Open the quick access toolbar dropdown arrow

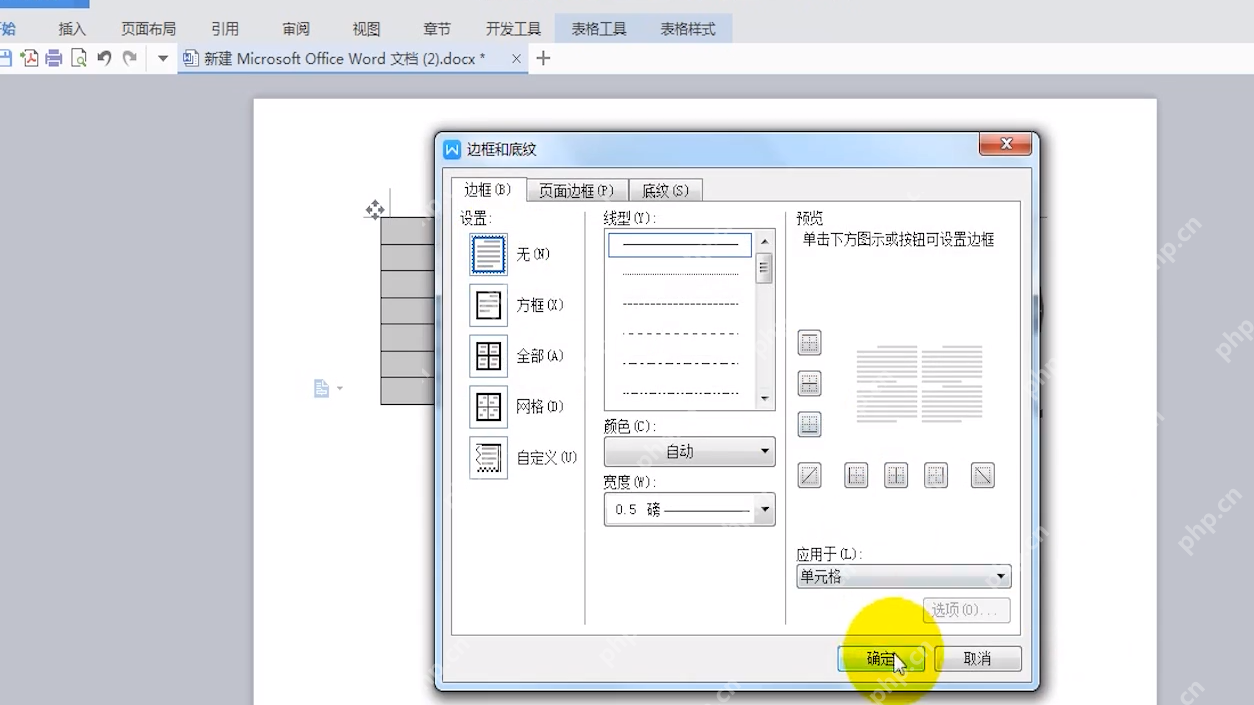point(163,59)
